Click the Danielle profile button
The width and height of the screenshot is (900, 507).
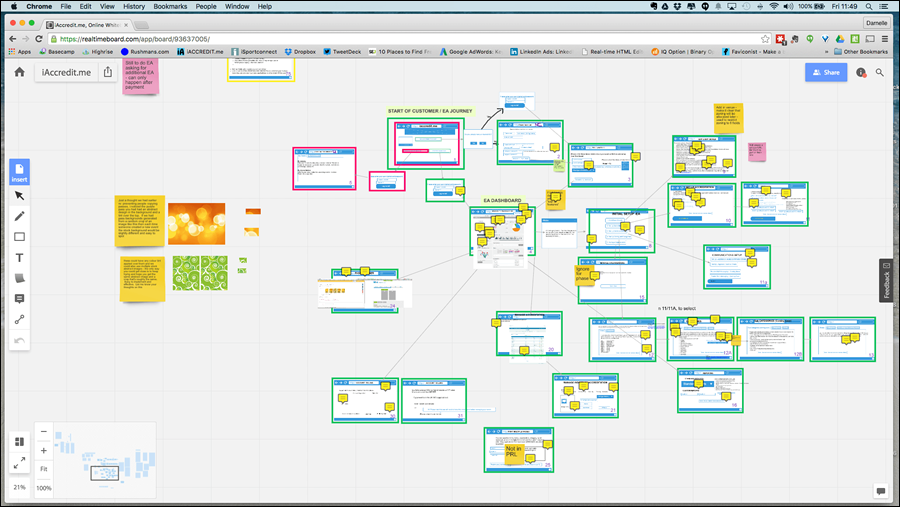(876, 23)
